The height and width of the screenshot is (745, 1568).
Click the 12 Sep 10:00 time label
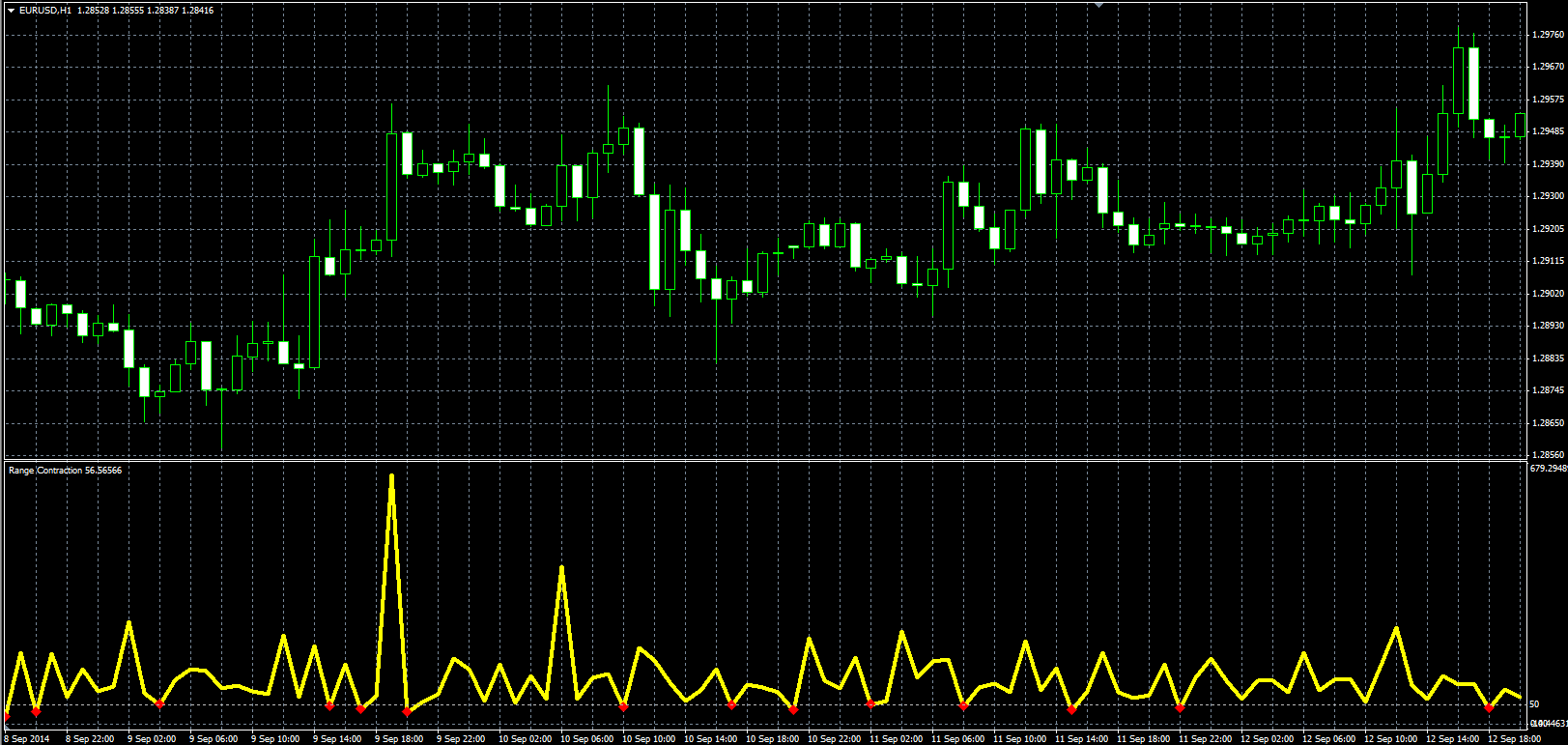click(1390, 739)
